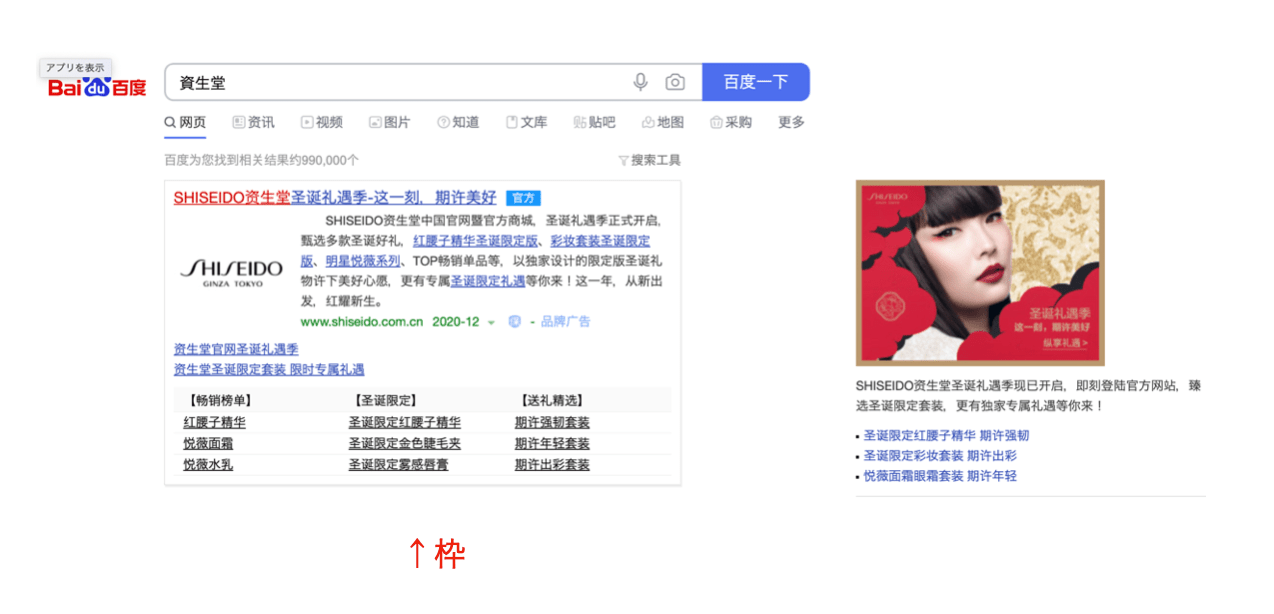The image size is (1274, 614).
Task: Open 彩妆套装圣诞限定版 link
Action: click(x=600, y=241)
